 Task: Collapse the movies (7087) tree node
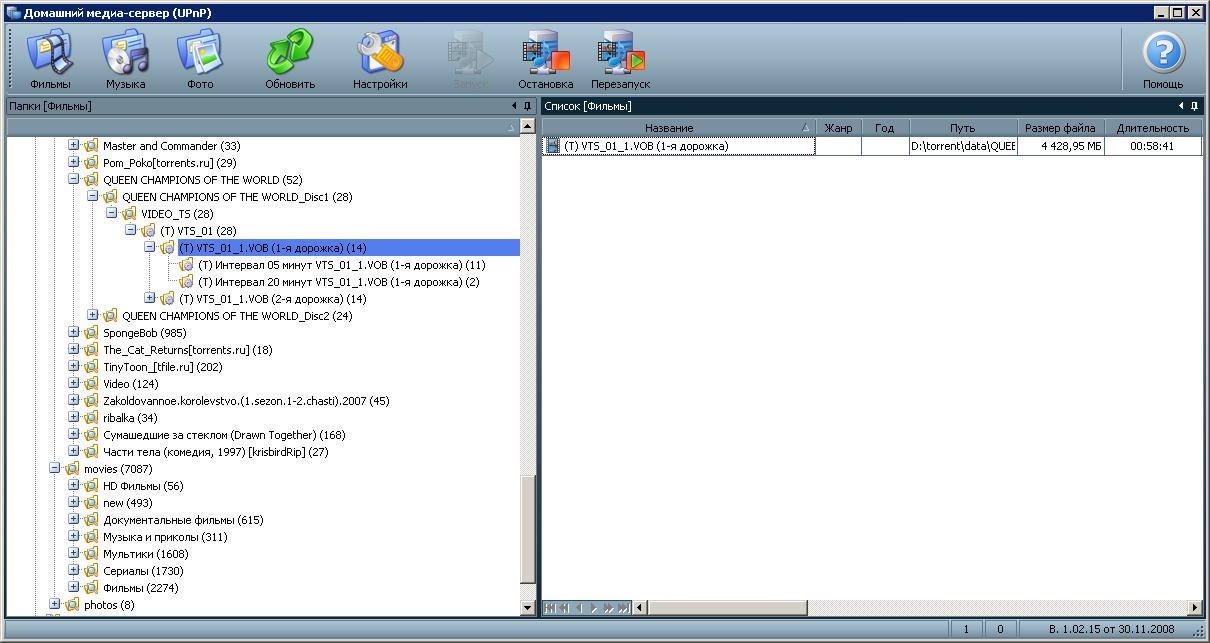(x=55, y=469)
